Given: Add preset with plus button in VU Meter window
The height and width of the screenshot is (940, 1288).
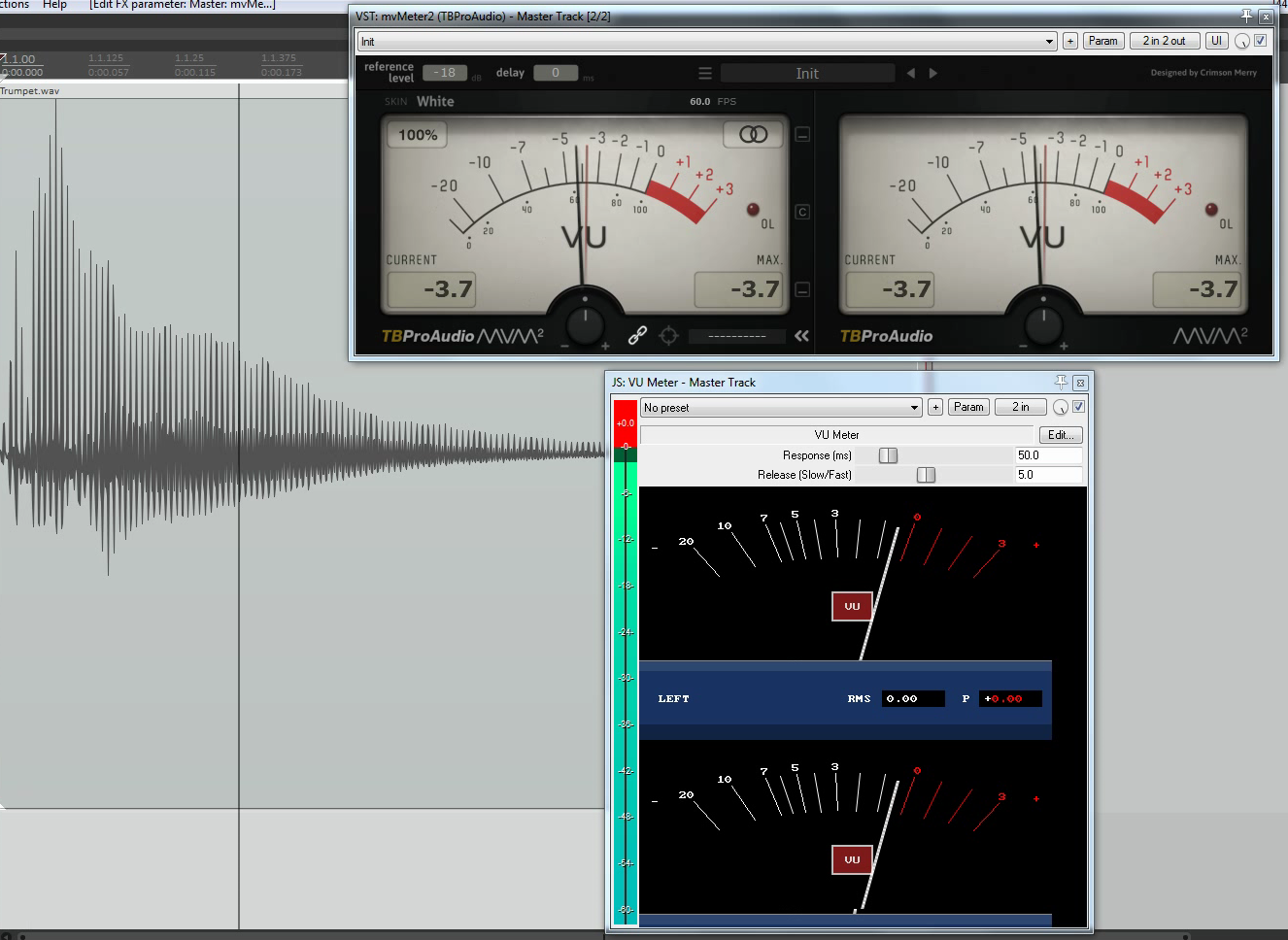Looking at the screenshot, I should pos(935,407).
